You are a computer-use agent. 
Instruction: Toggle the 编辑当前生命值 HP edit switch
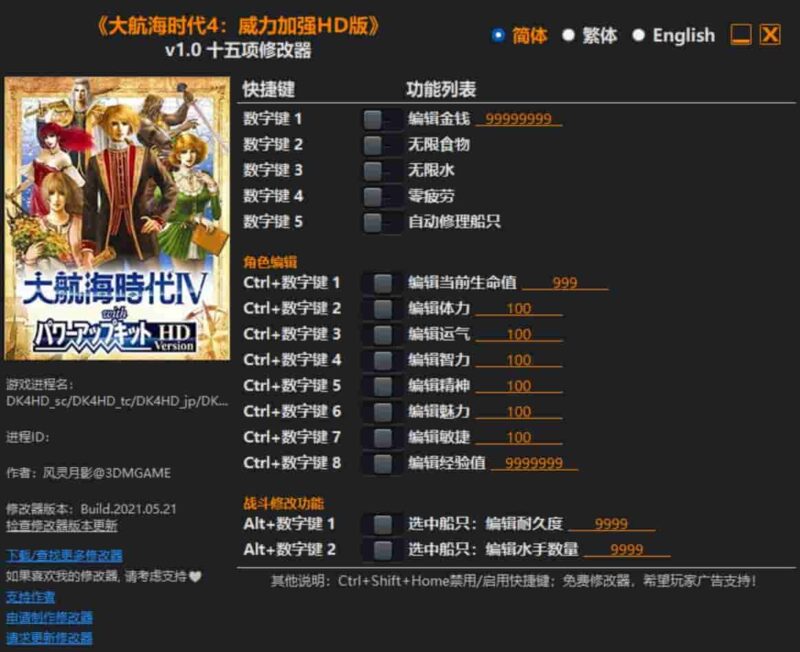(380, 282)
